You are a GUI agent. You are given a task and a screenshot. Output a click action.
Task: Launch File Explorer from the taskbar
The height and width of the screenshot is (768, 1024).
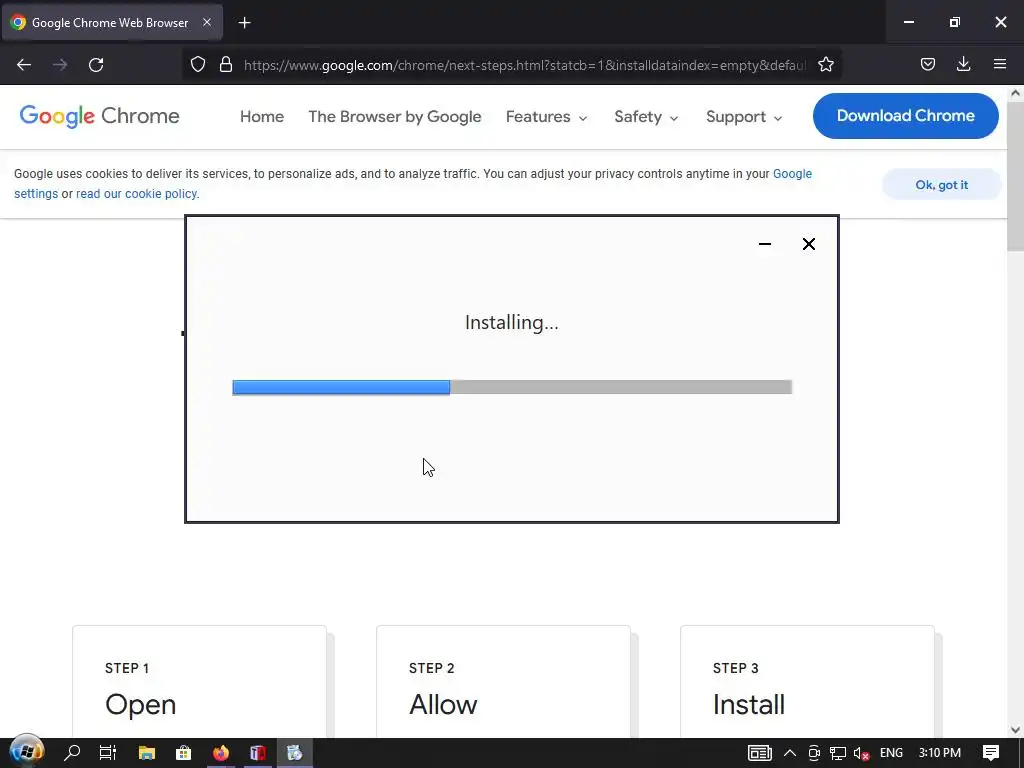pos(146,753)
